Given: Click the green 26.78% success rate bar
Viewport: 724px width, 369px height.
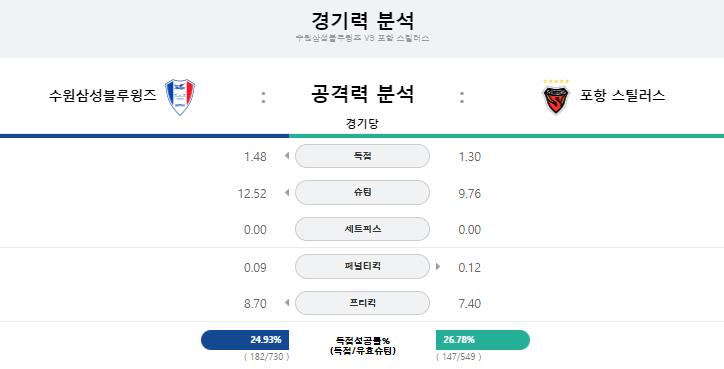Looking at the screenshot, I should 483,340.
